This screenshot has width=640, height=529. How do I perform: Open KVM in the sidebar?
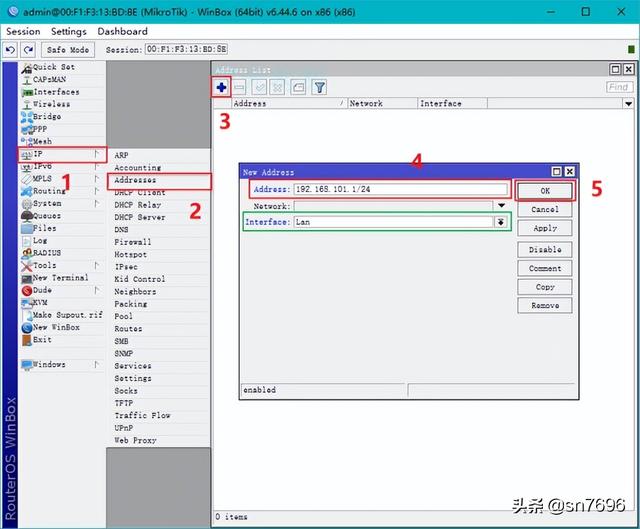pyautogui.click(x=63, y=302)
